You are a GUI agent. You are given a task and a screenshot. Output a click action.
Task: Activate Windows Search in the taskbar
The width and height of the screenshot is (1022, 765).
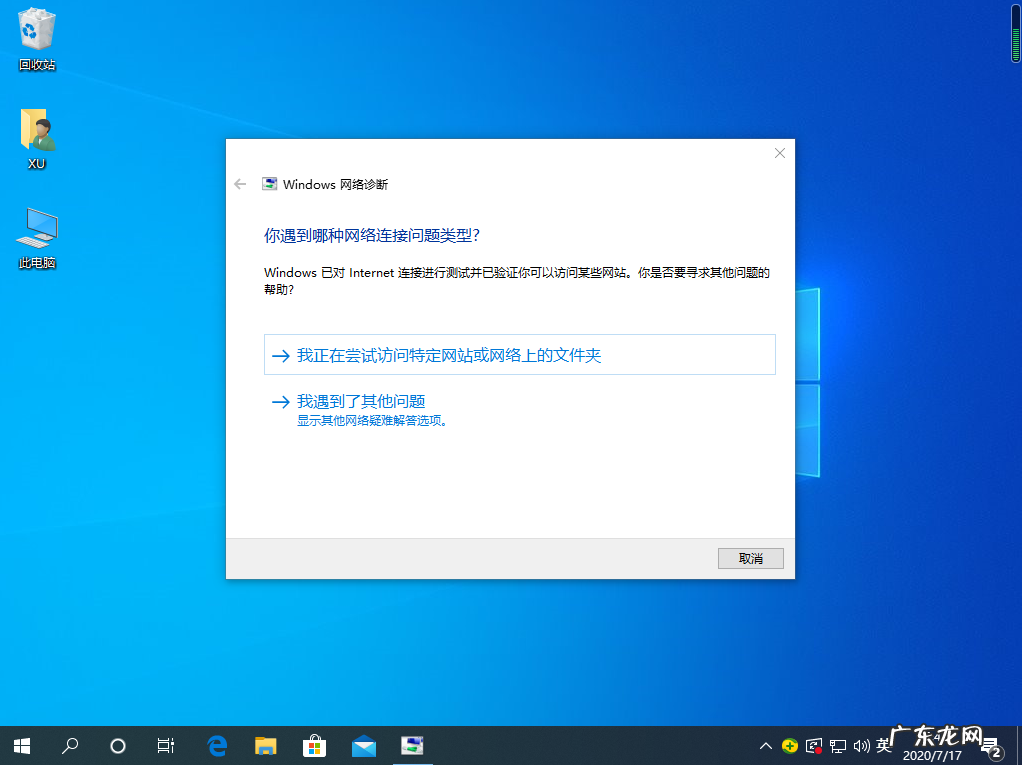(70, 746)
